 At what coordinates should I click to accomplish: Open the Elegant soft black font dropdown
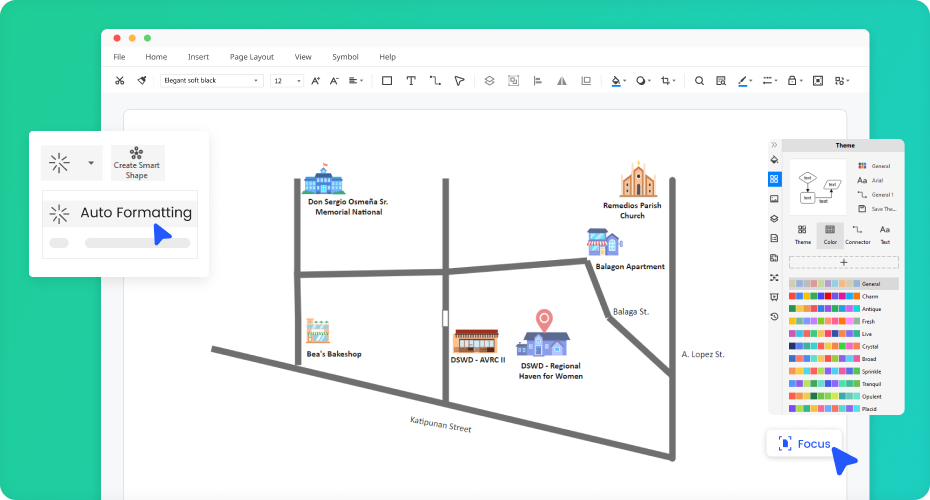(x=211, y=81)
